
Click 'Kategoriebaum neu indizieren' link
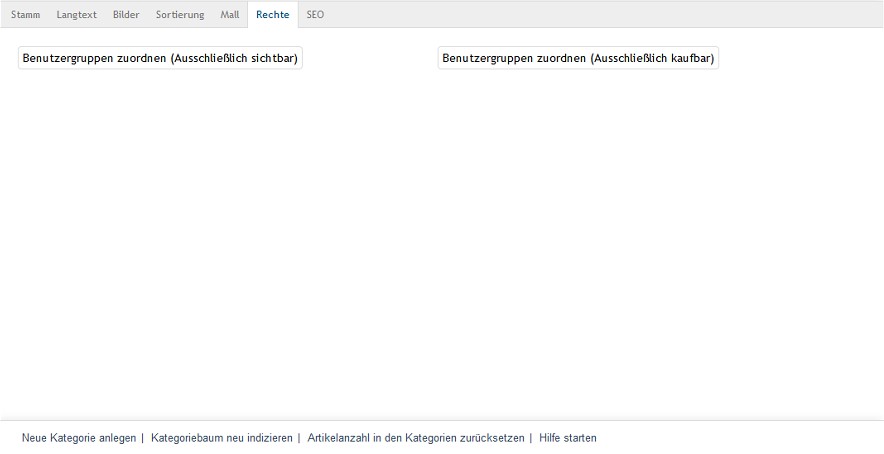(222, 438)
